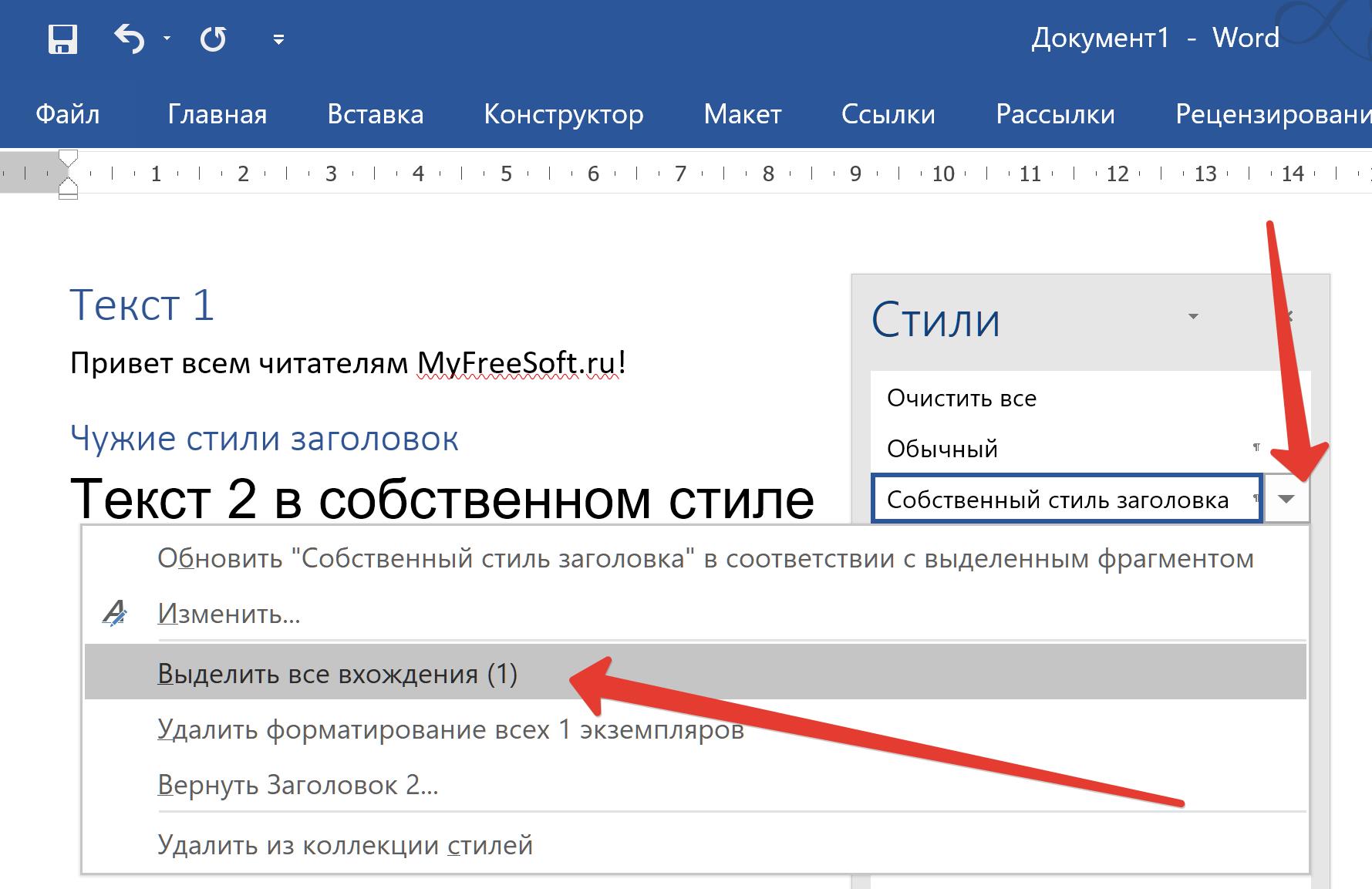Click the Изменить pencil-letter icon
Viewport: 1372px width, 889px height.
115,614
